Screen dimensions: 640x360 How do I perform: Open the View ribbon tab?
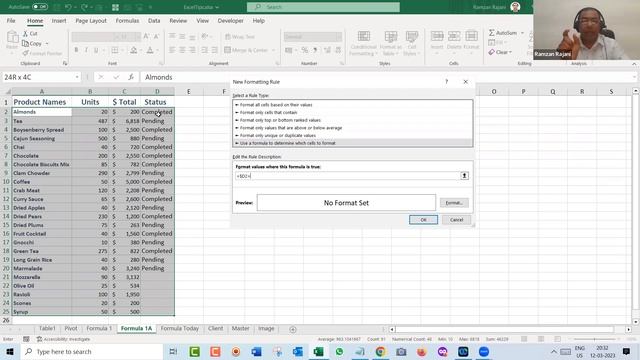pyautogui.click(x=202, y=20)
